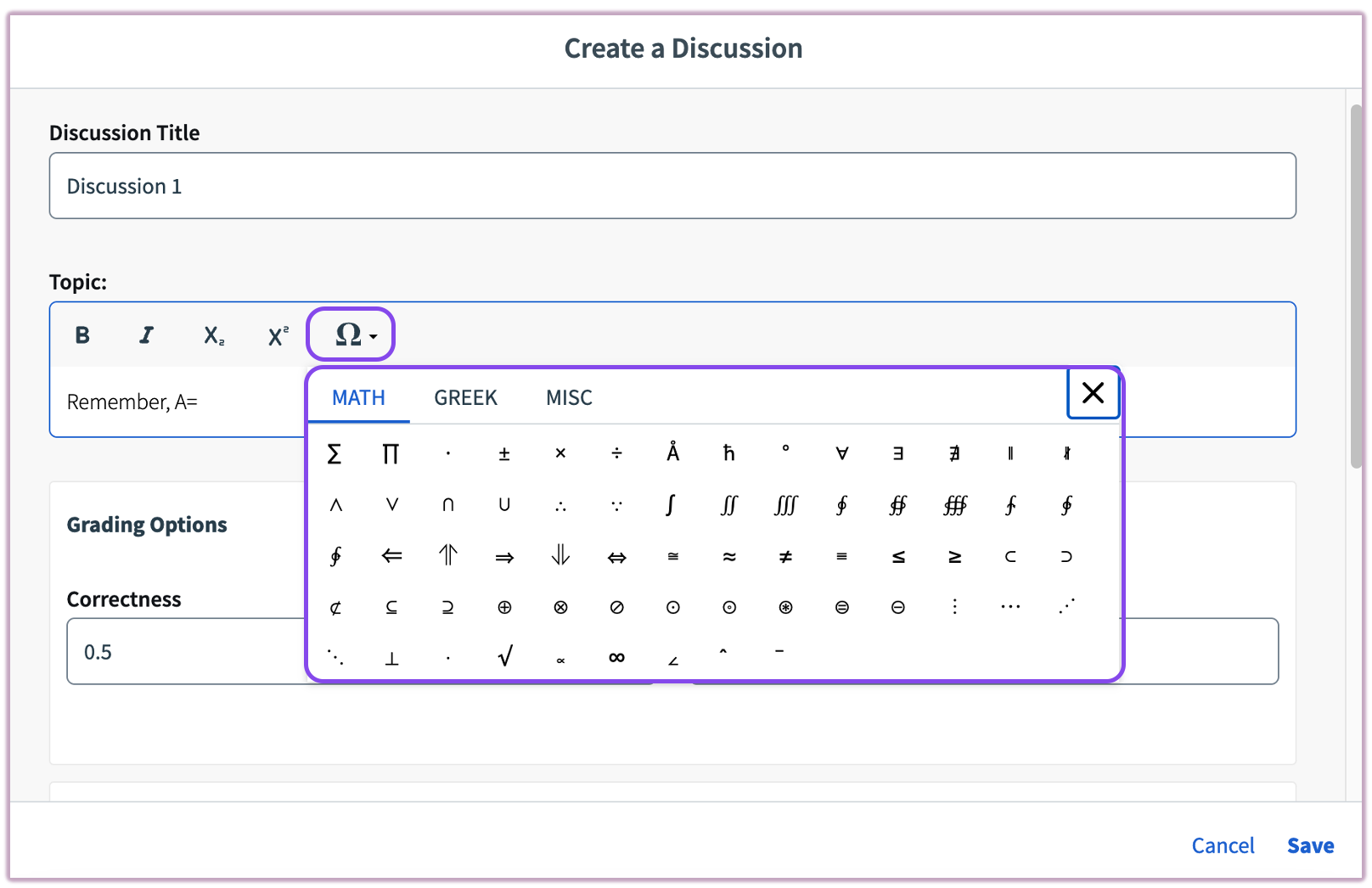Close the symbol picker panel

click(1093, 393)
